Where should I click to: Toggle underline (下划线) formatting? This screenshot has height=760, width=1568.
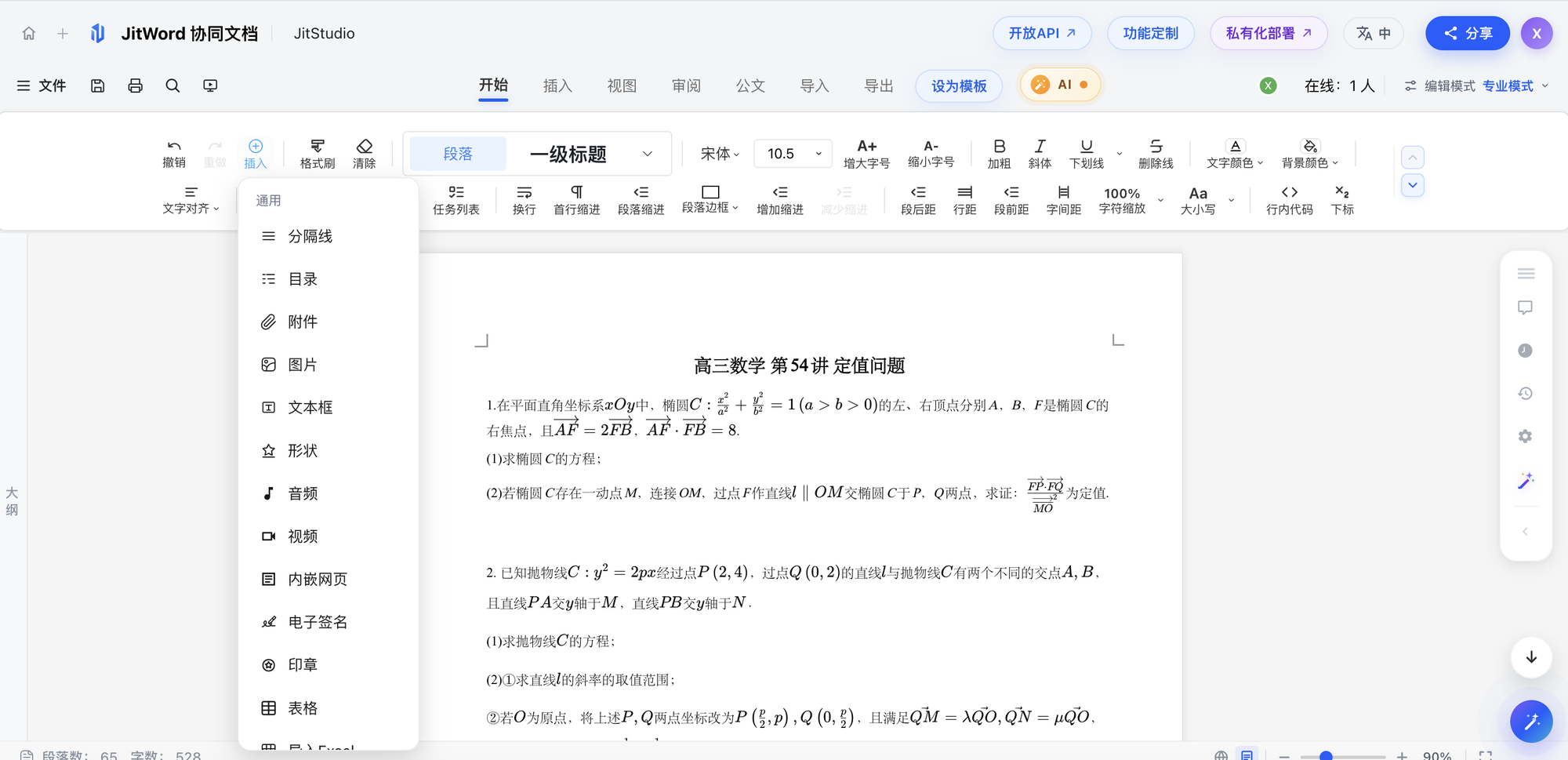pos(1087,154)
